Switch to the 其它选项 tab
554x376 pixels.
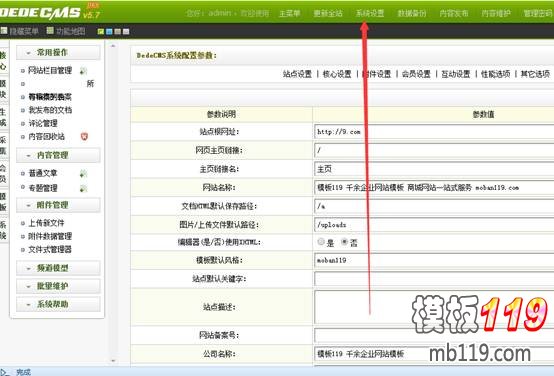(x=535, y=74)
